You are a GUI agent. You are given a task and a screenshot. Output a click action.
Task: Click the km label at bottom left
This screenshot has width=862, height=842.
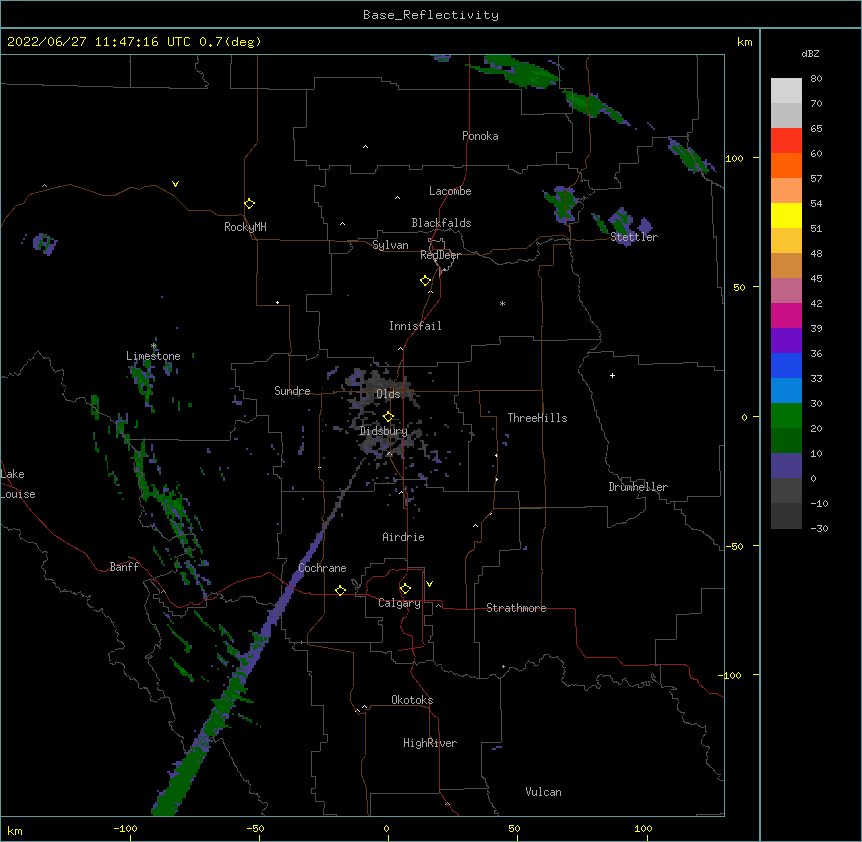click(15, 830)
